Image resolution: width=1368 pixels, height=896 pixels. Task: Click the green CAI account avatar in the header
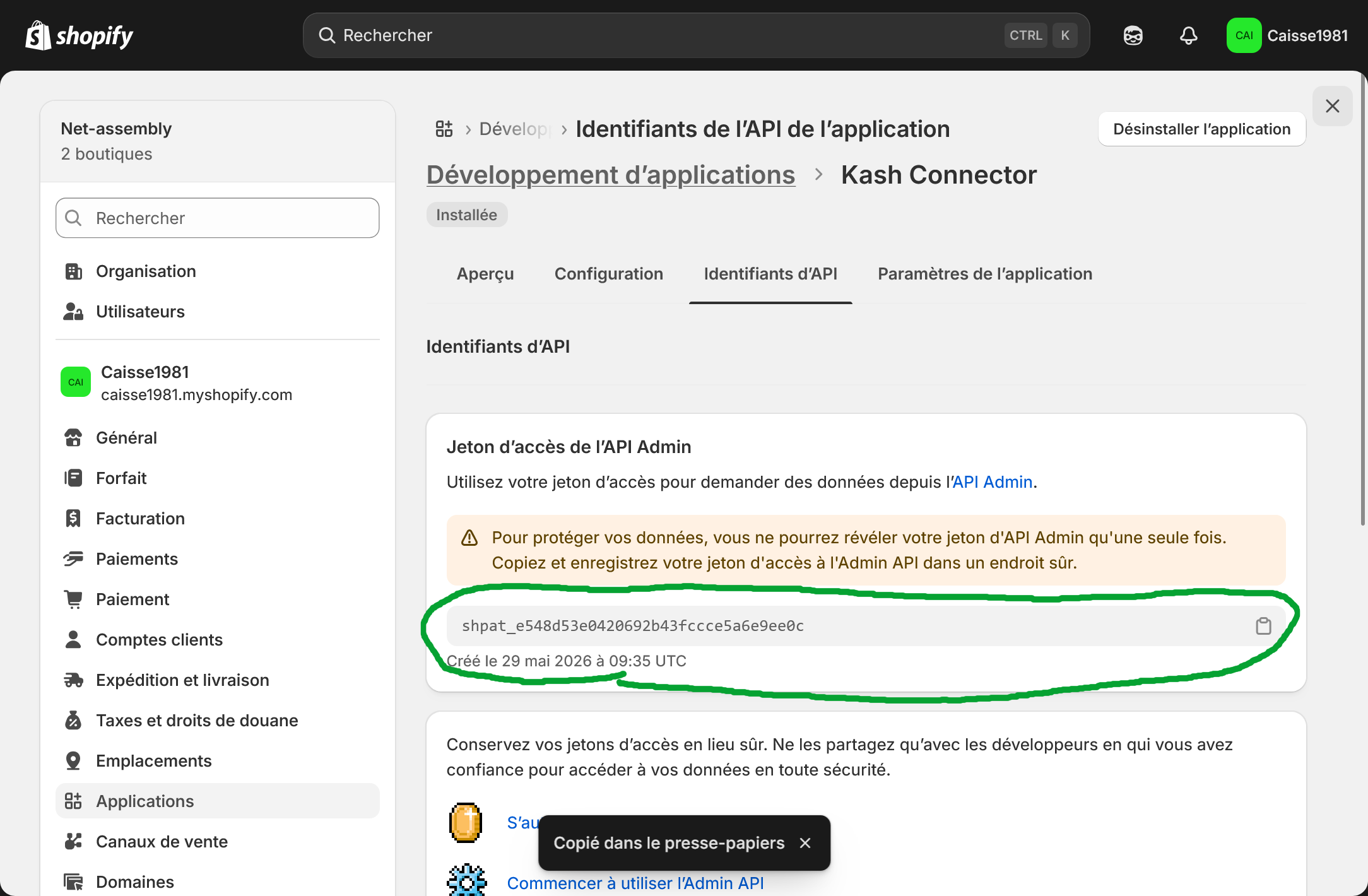click(x=1244, y=35)
